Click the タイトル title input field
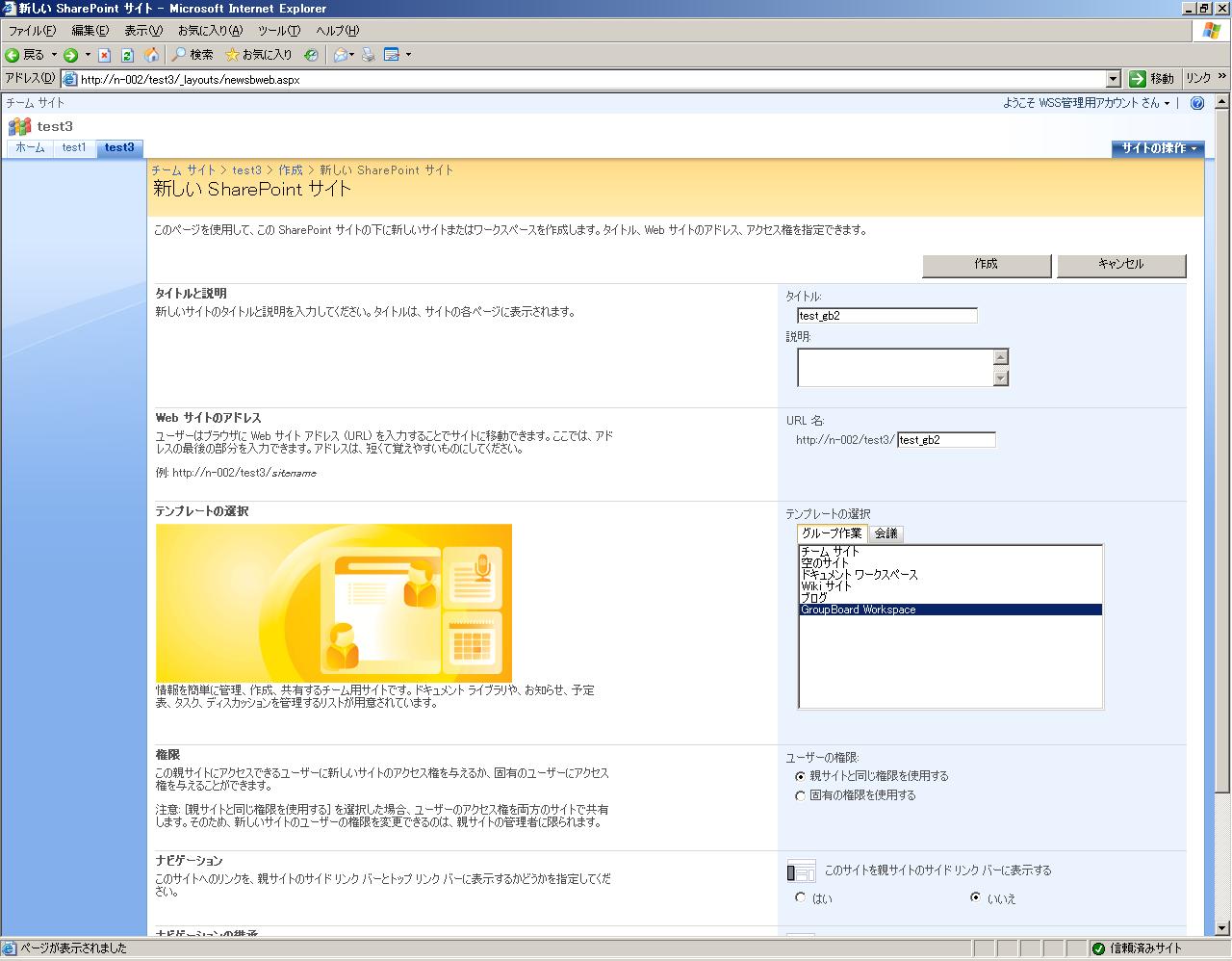The width and height of the screenshot is (1232, 961). click(x=887, y=316)
